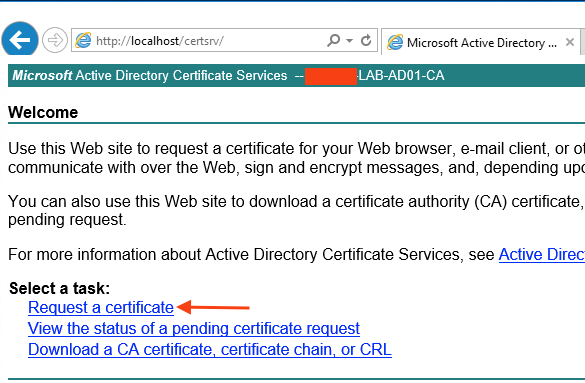Click the browser Back arrow button

[20, 40]
